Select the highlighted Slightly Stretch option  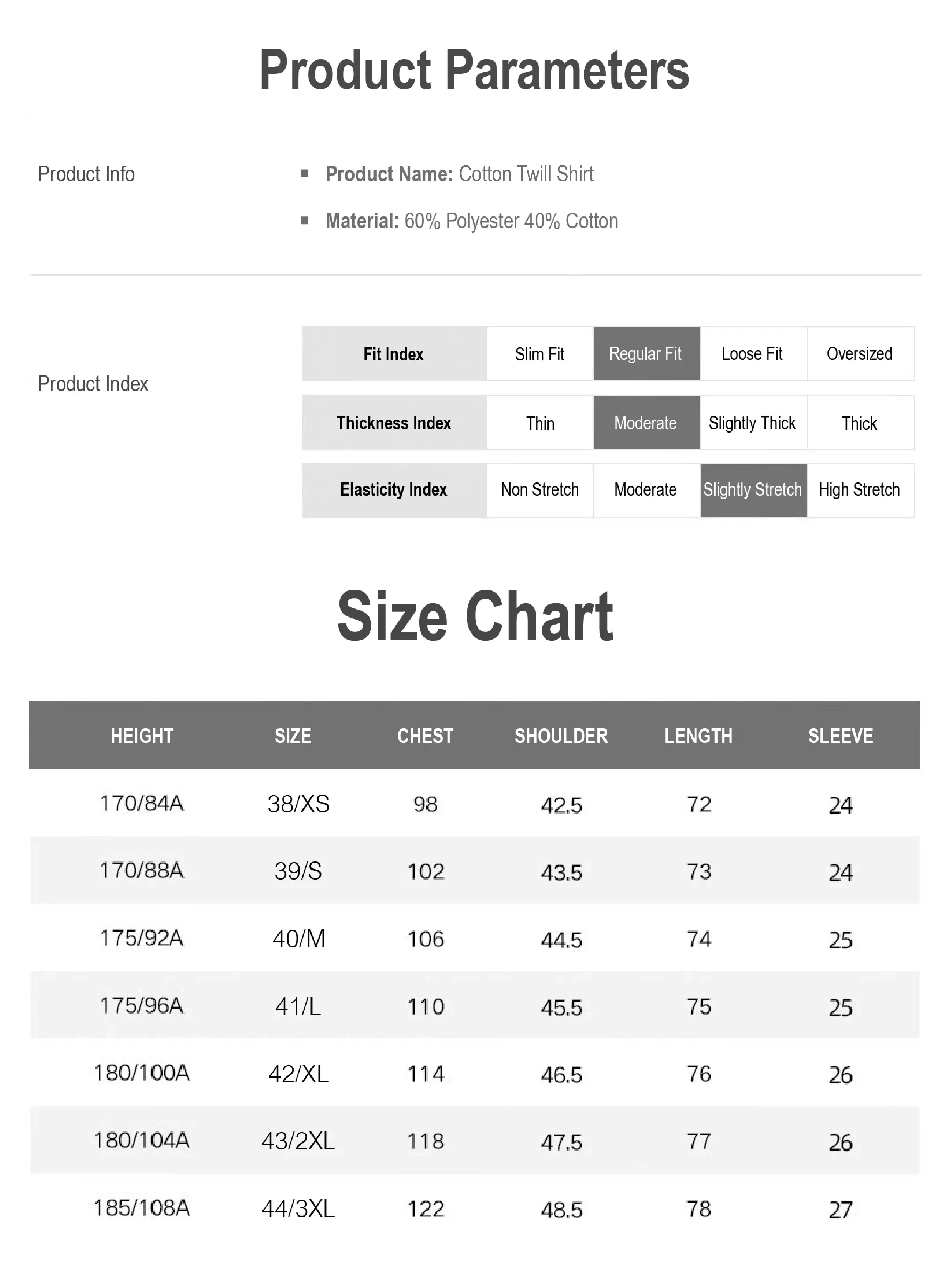click(x=752, y=490)
